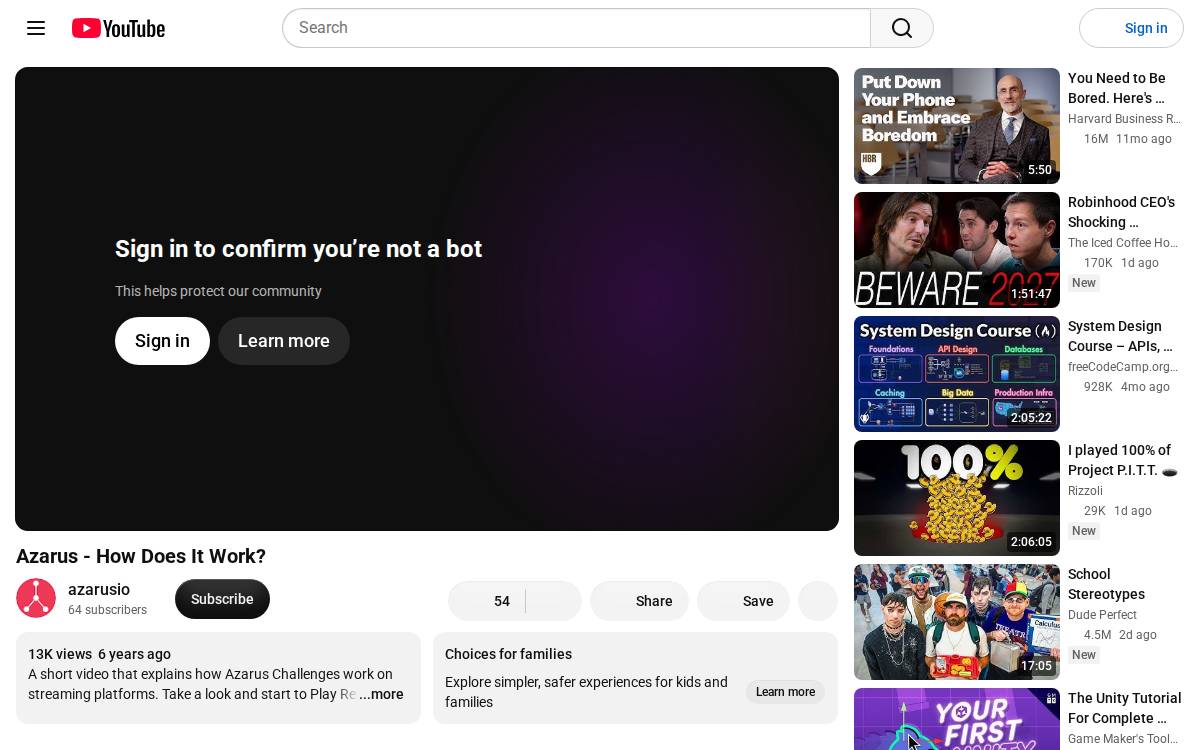Open System Design Course thumbnail
This screenshot has width=1200, height=750.
coord(957,374)
